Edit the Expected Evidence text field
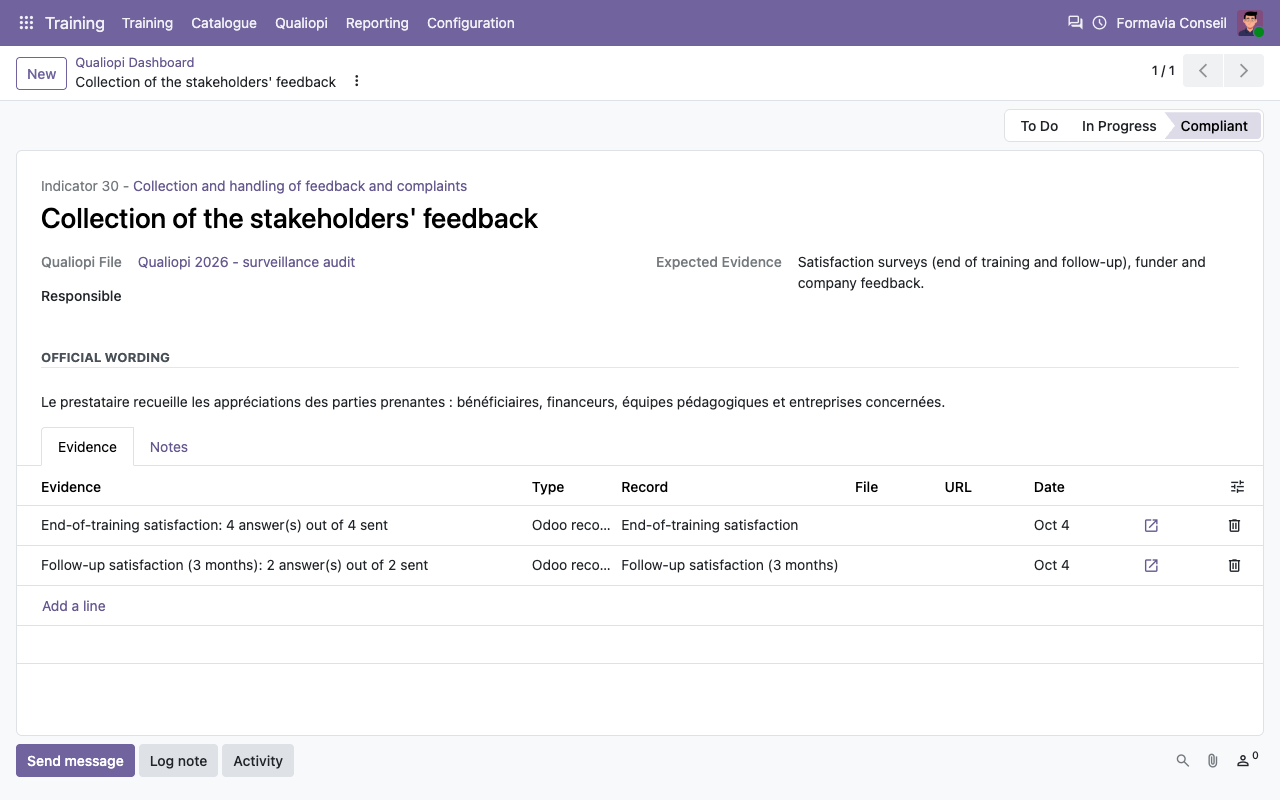 click(x=1018, y=273)
